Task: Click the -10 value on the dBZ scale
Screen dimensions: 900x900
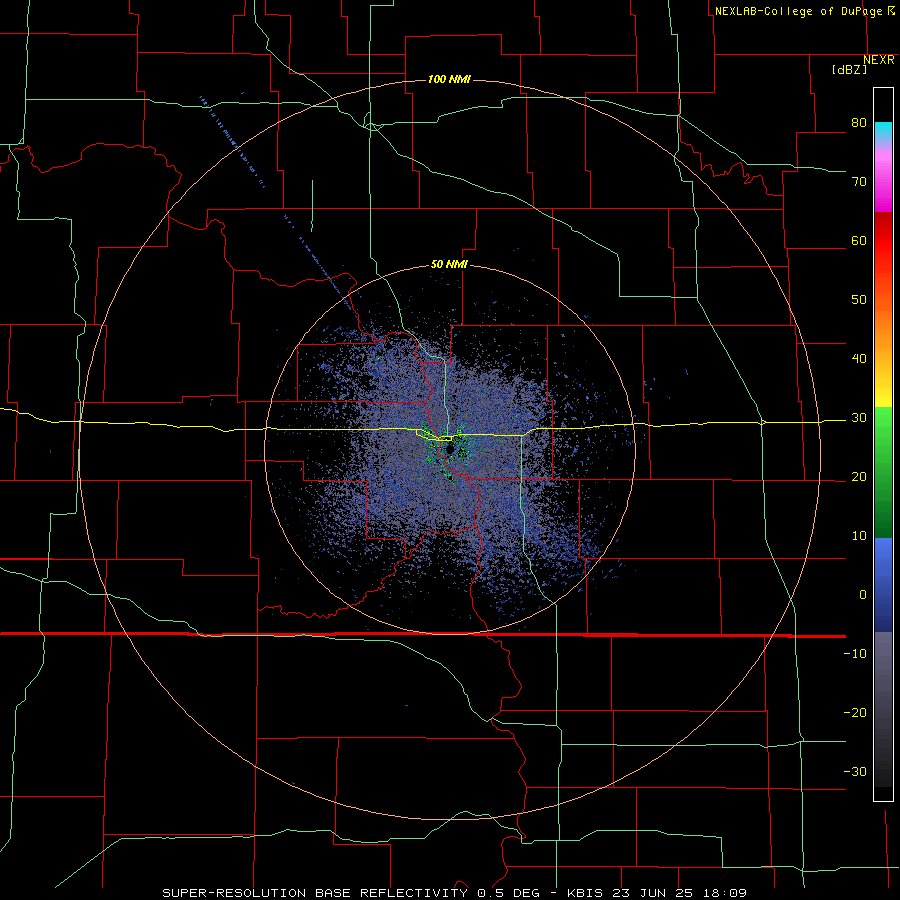Action: point(855,654)
